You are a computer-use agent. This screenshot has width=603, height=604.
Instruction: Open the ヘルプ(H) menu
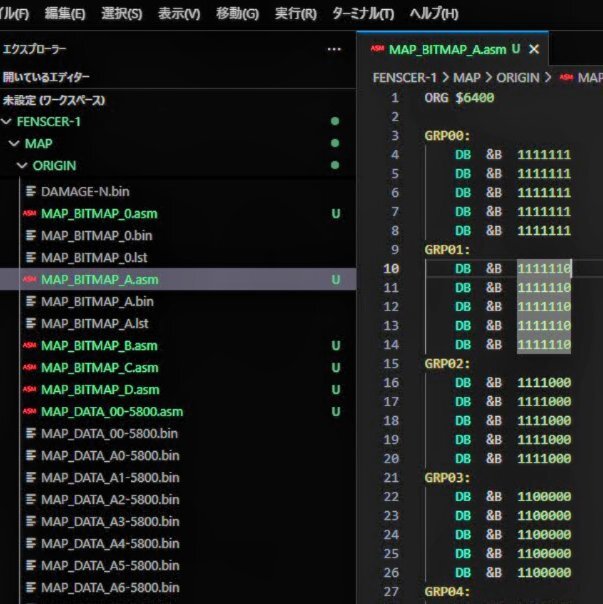[x=434, y=14]
